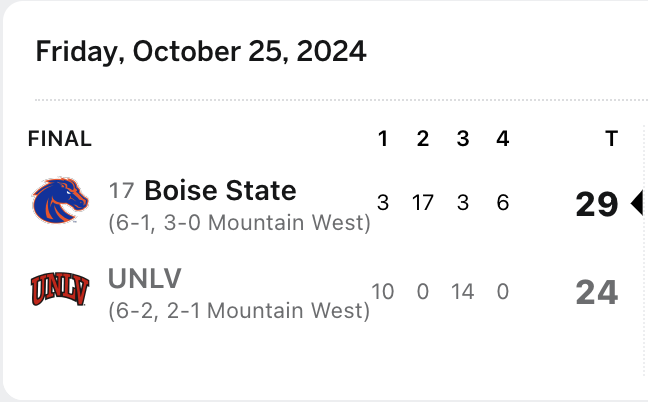Click the T total column header
The width and height of the screenshot is (648, 402).
point(612,138)
